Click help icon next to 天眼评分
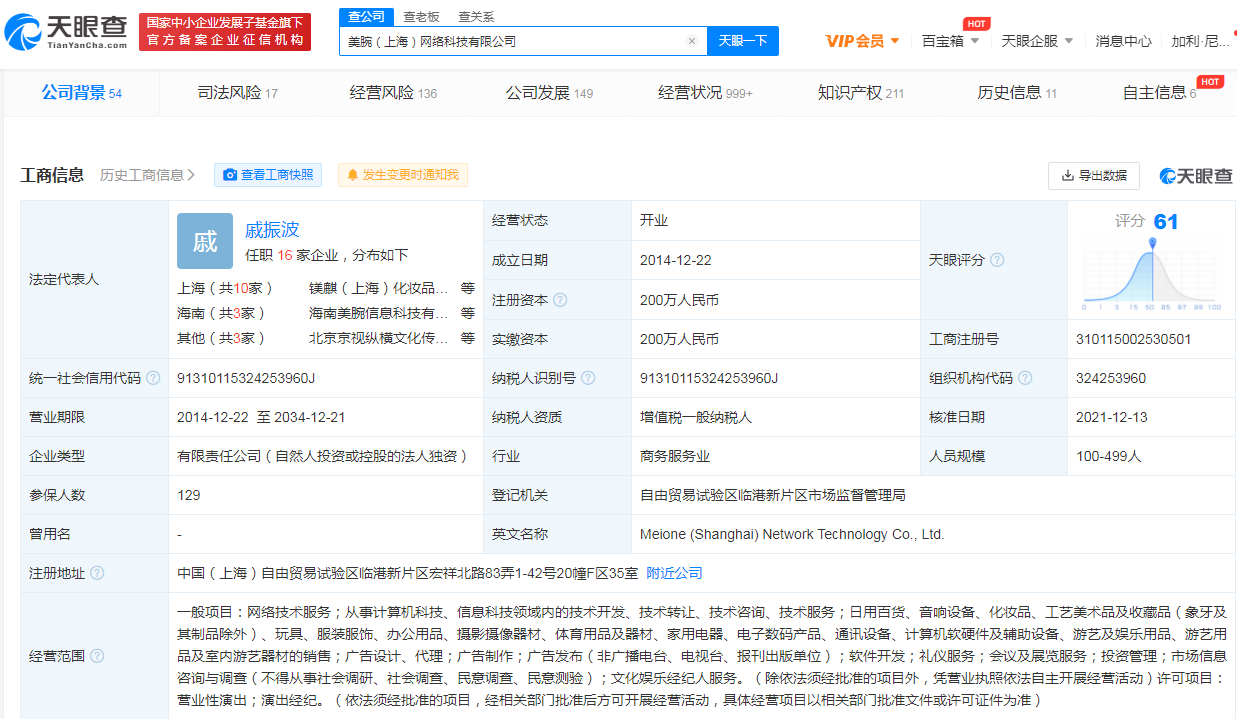1237x719 pixels. 997,260
